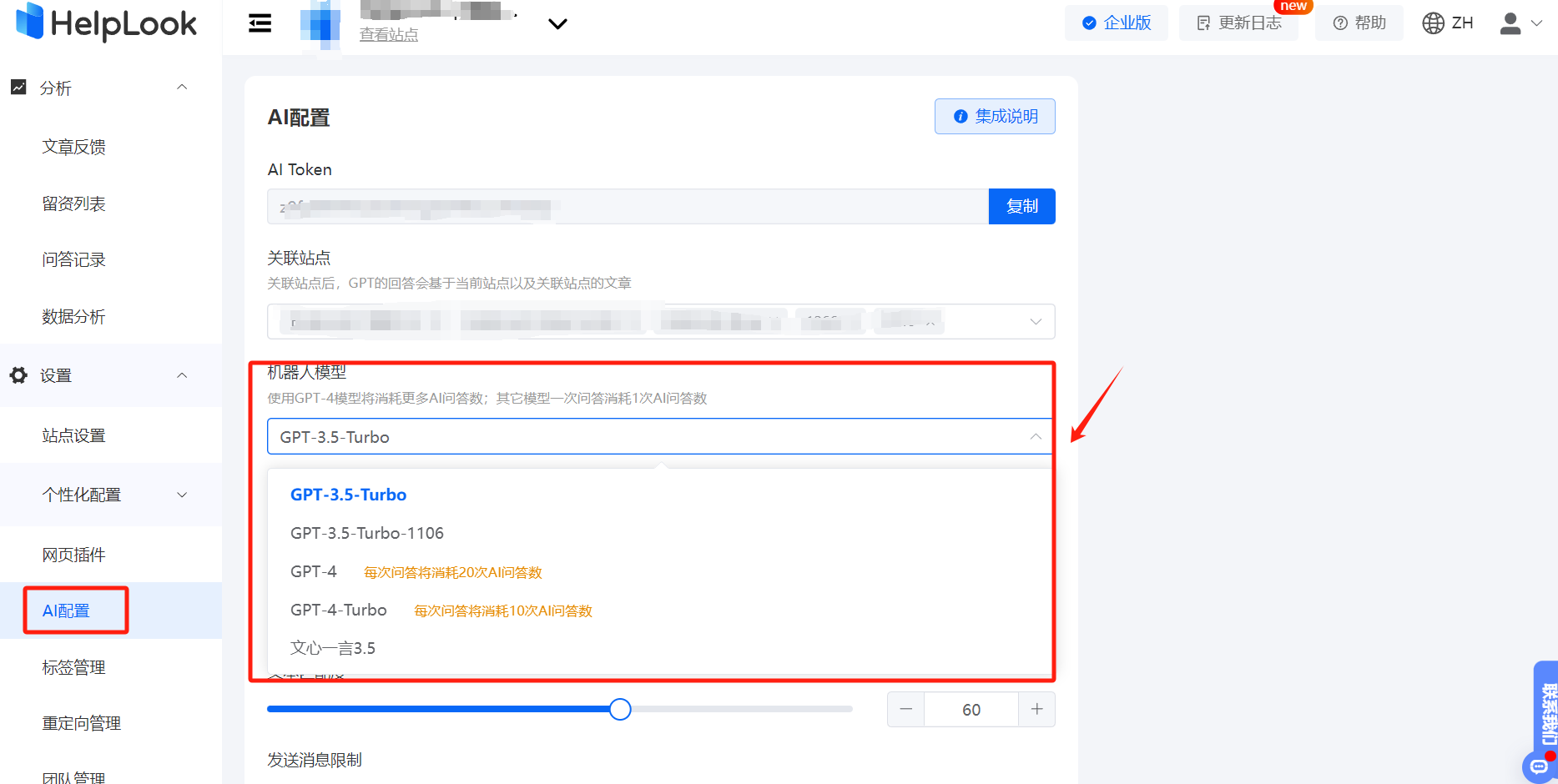Open the 更新日志 changelog button
1558x784 pixels.
point(1238,23)
